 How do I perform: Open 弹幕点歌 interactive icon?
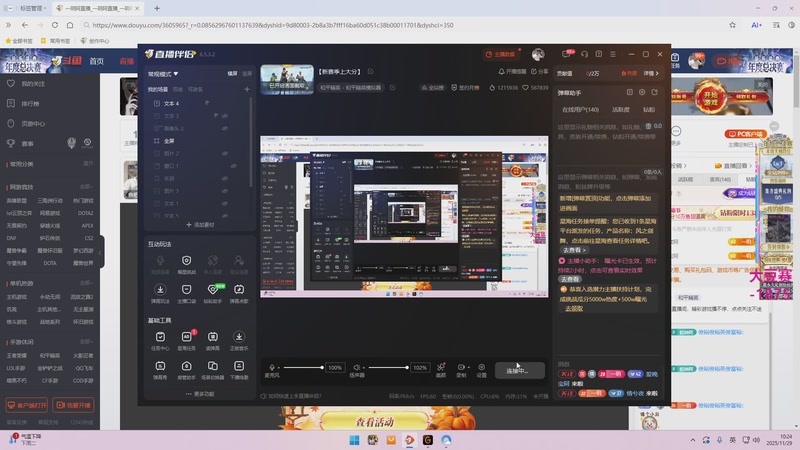(239, 293)
